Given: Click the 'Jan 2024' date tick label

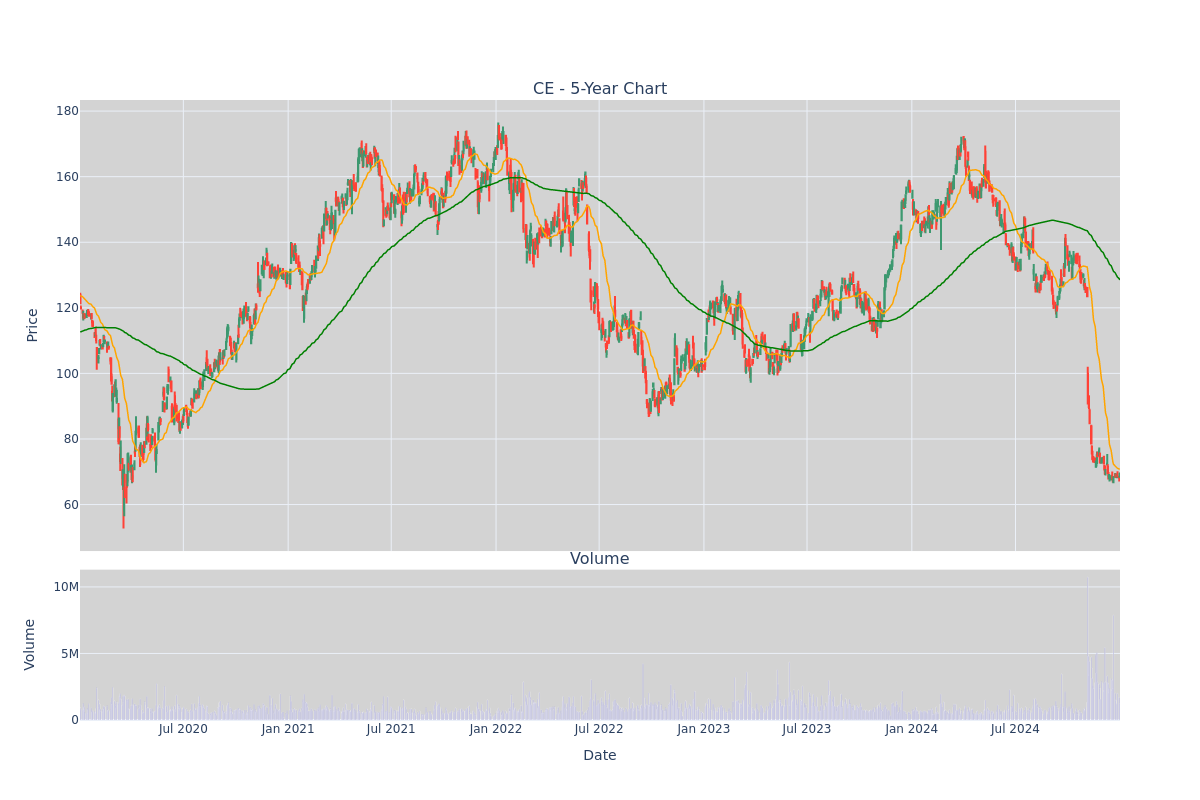Looking at the screenshot, I should coord(912,729).
